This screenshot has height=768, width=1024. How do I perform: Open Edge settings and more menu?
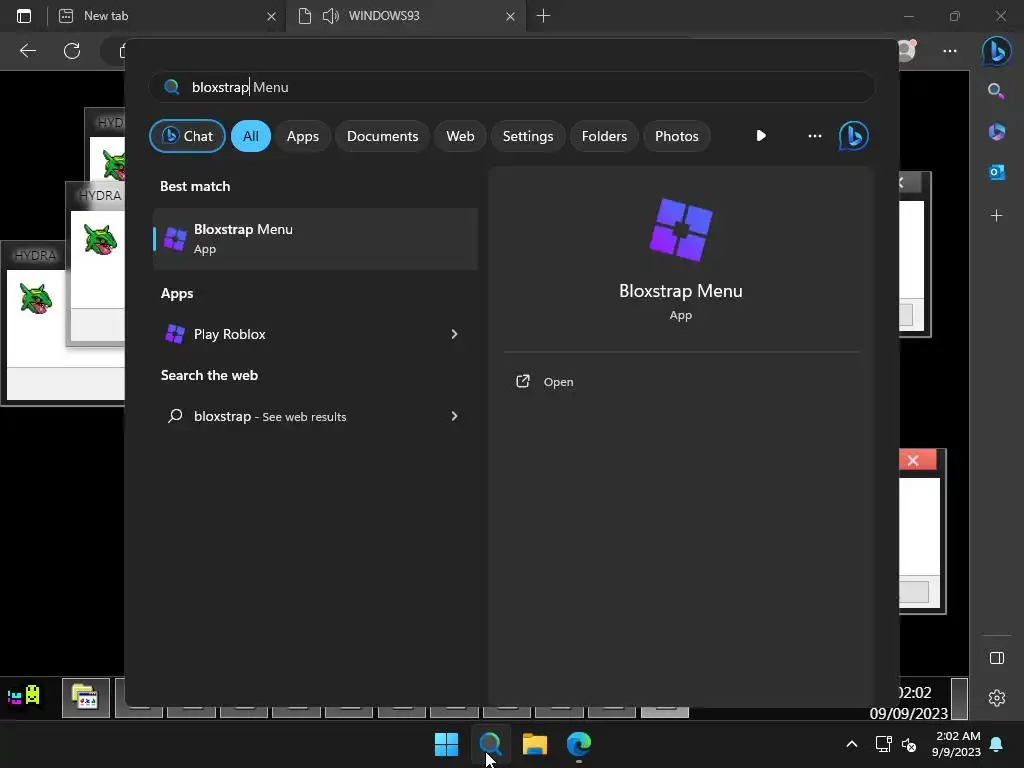(950, 51)
